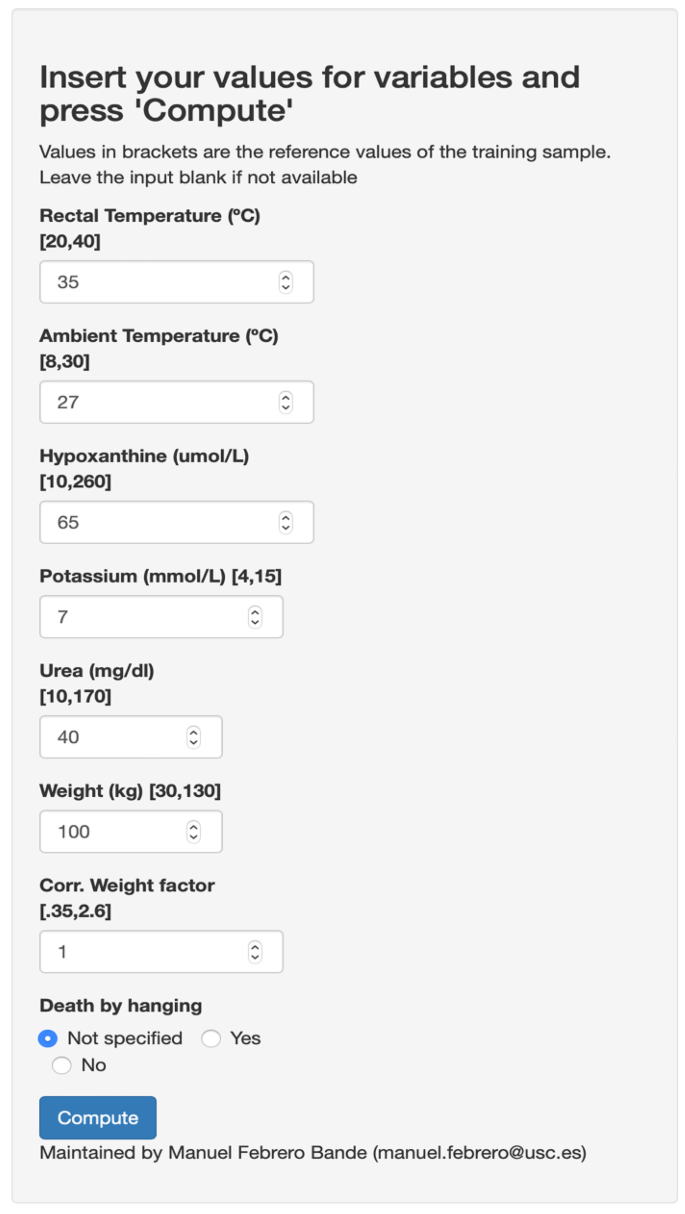The width and height of the screenshot is (685, 1214).
Task: Select 'Not specified' for Death by hanging
Action: [x=48, y=1038]
